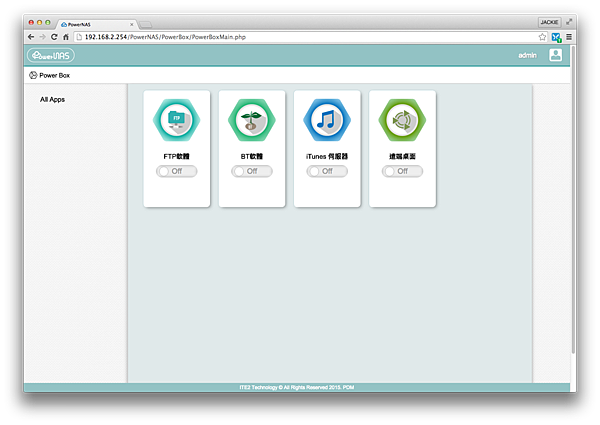Open the iTunes server music note icon
The width and height of the screenshot is (600, 425).
pyautogui.click(x=327, y=120)
